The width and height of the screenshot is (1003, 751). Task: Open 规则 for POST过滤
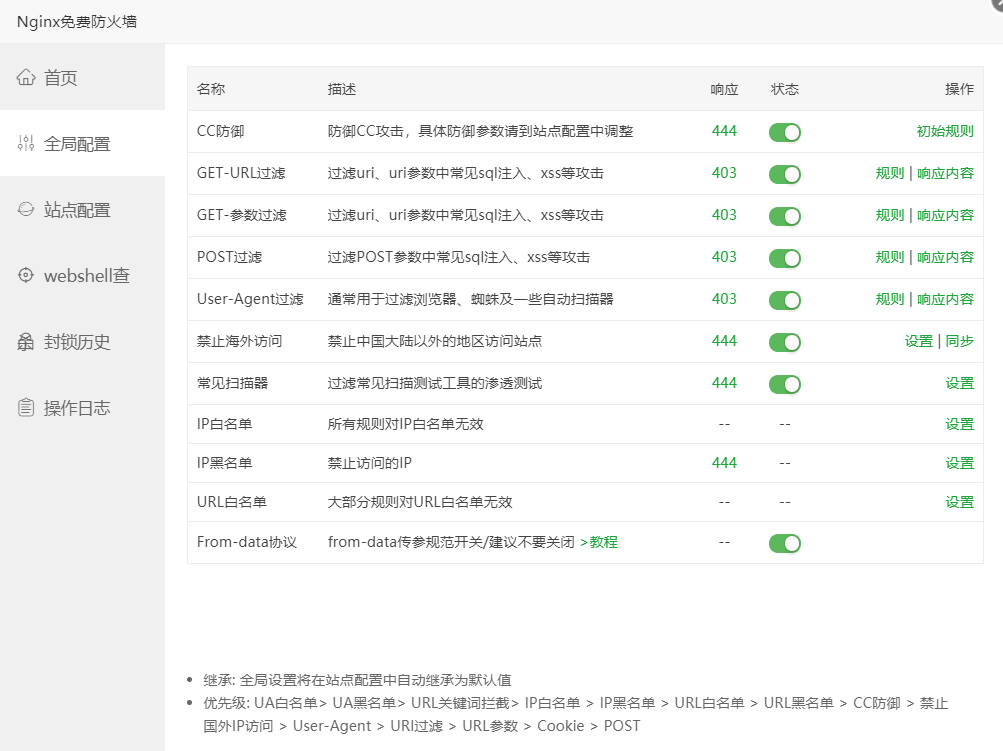[x=890, y=257]
